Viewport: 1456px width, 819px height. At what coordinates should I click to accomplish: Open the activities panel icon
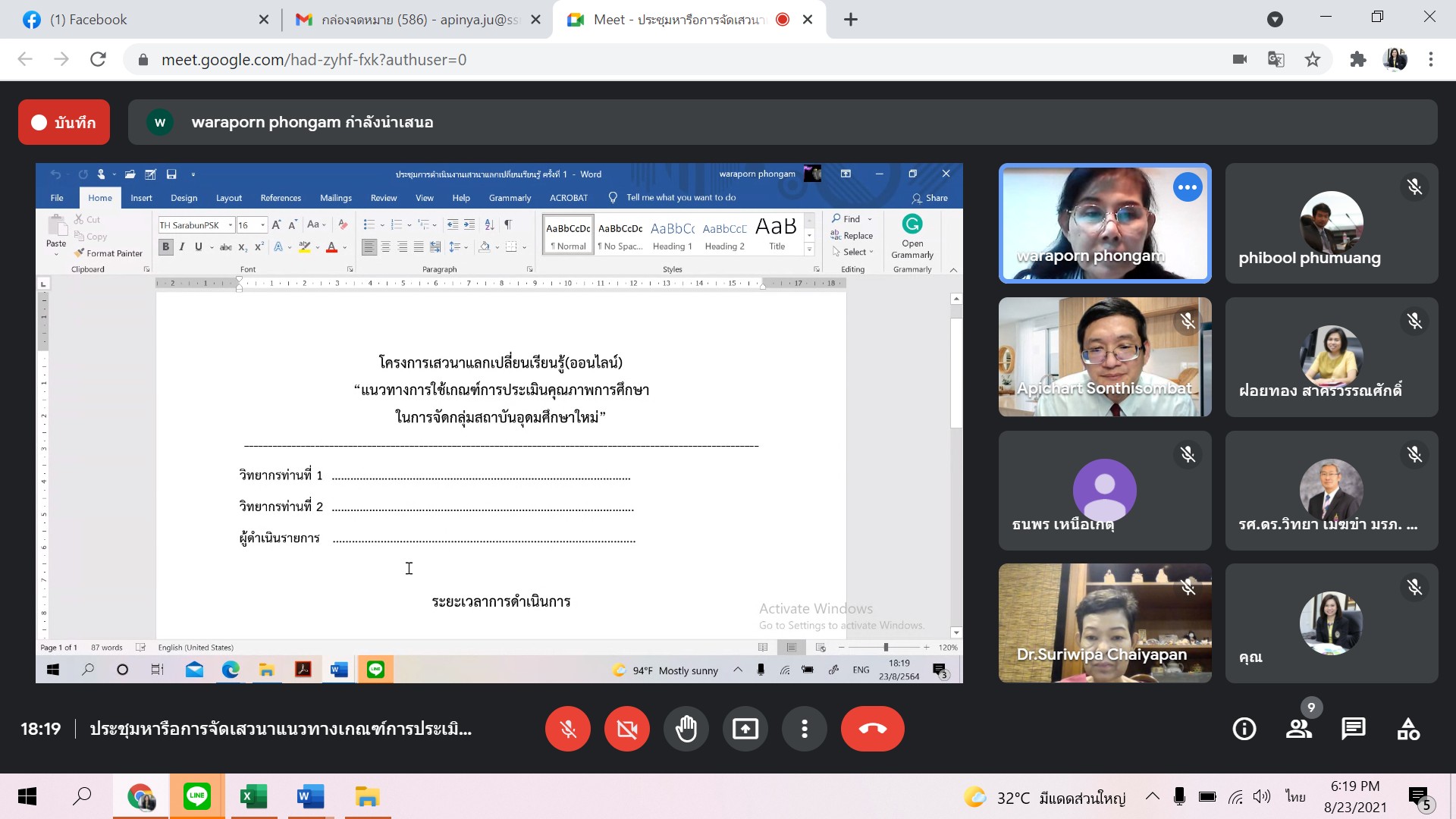(x=1408, y=729)
